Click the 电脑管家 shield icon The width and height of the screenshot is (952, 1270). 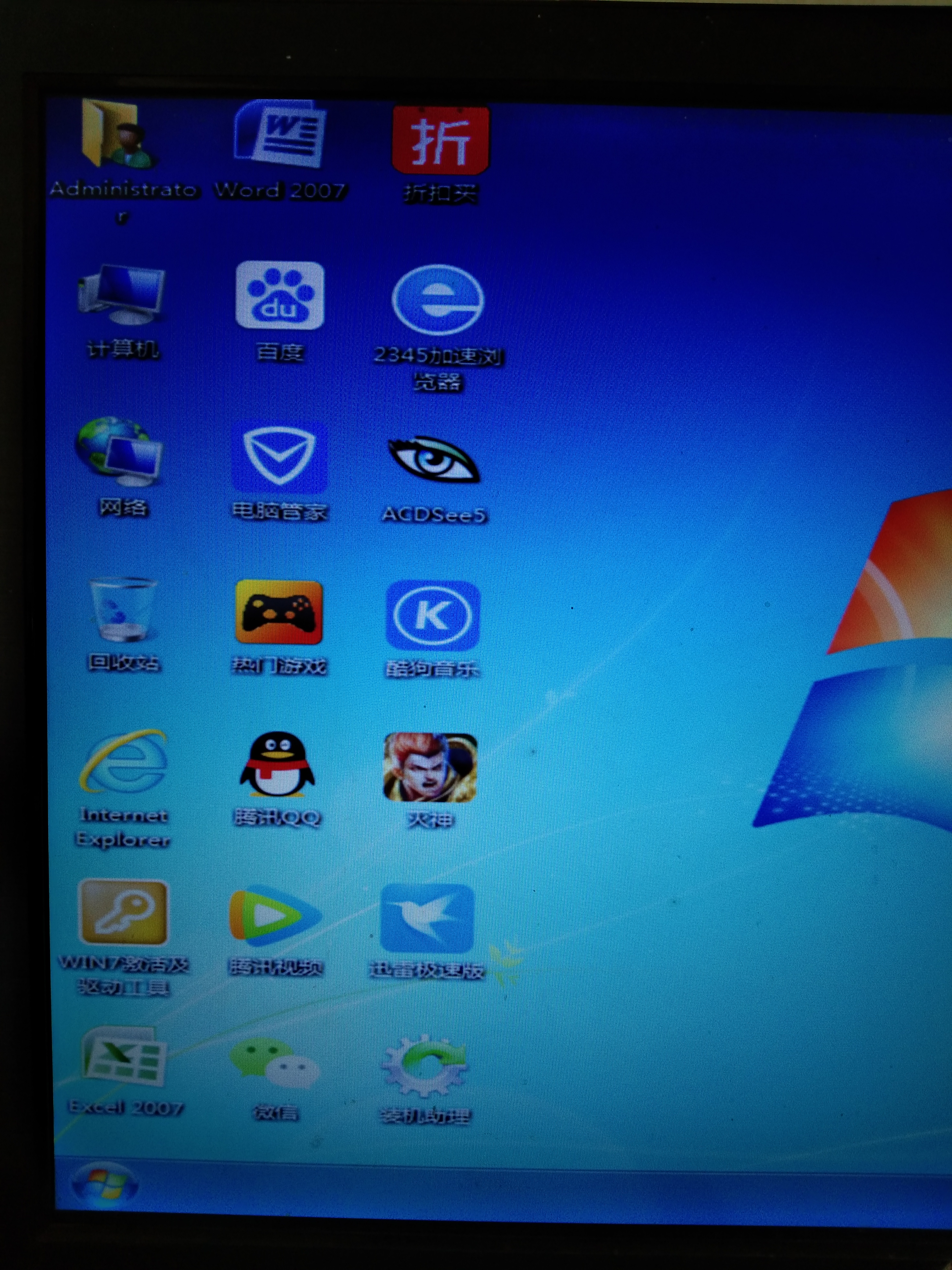[279, 457]
